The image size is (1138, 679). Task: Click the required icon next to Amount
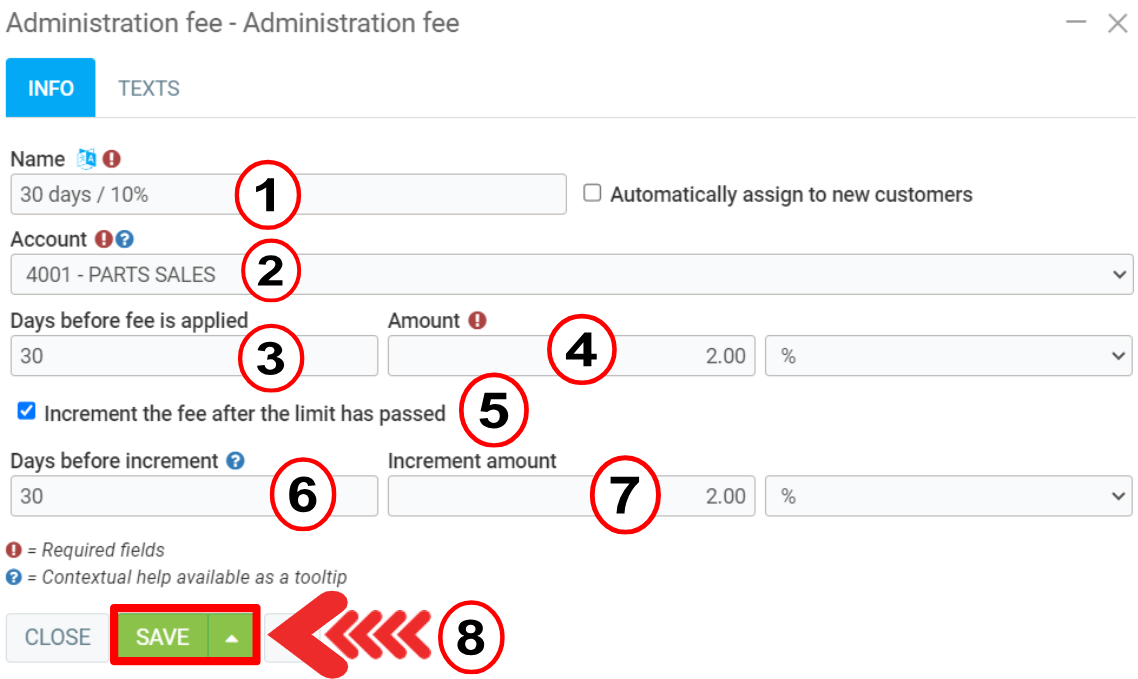(x=477, y=321)
